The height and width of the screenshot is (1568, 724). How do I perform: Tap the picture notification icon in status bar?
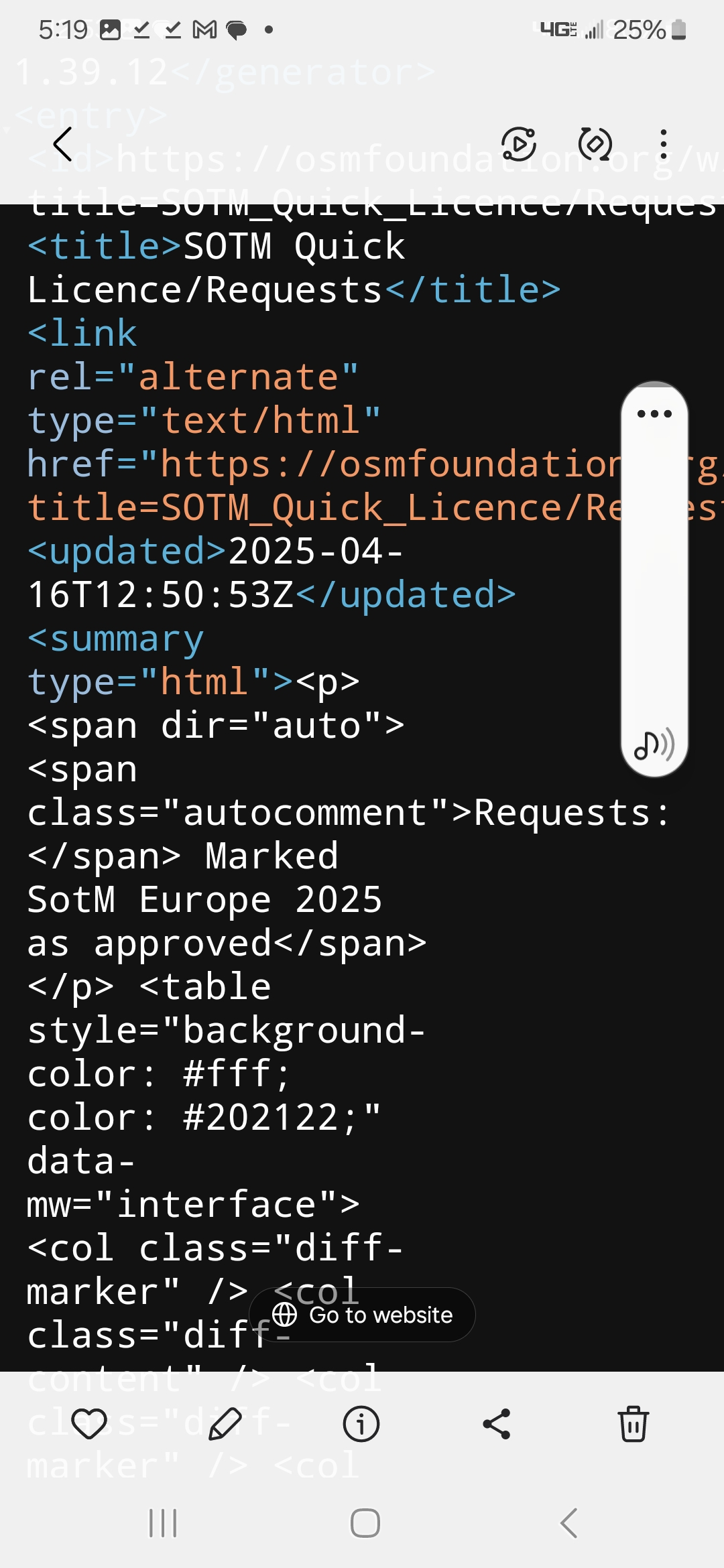[110, 29]
